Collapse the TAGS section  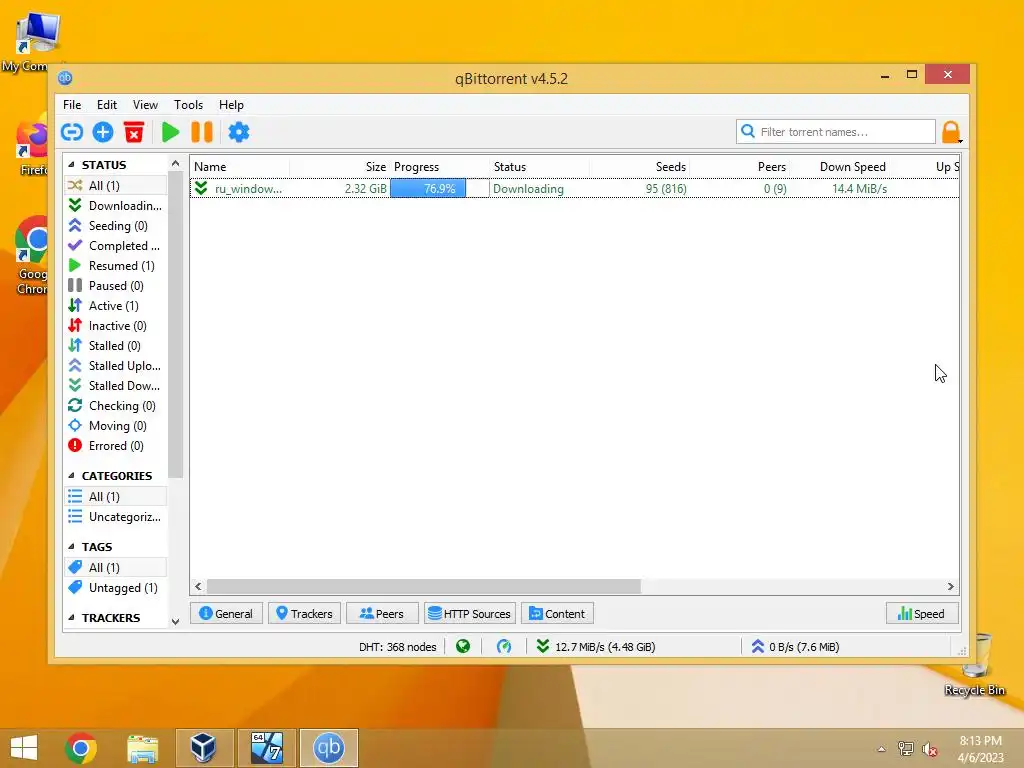(x=71, y=547)
